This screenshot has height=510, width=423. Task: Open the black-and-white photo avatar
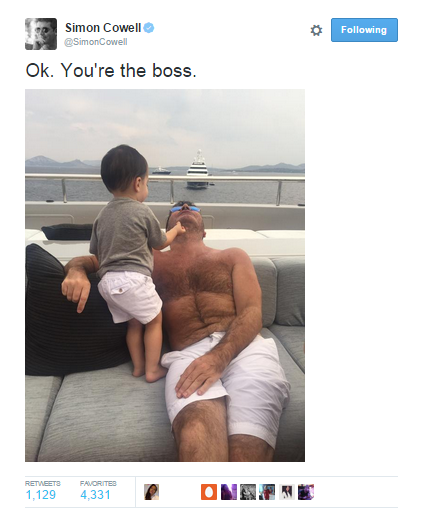(x=248, y=492)
